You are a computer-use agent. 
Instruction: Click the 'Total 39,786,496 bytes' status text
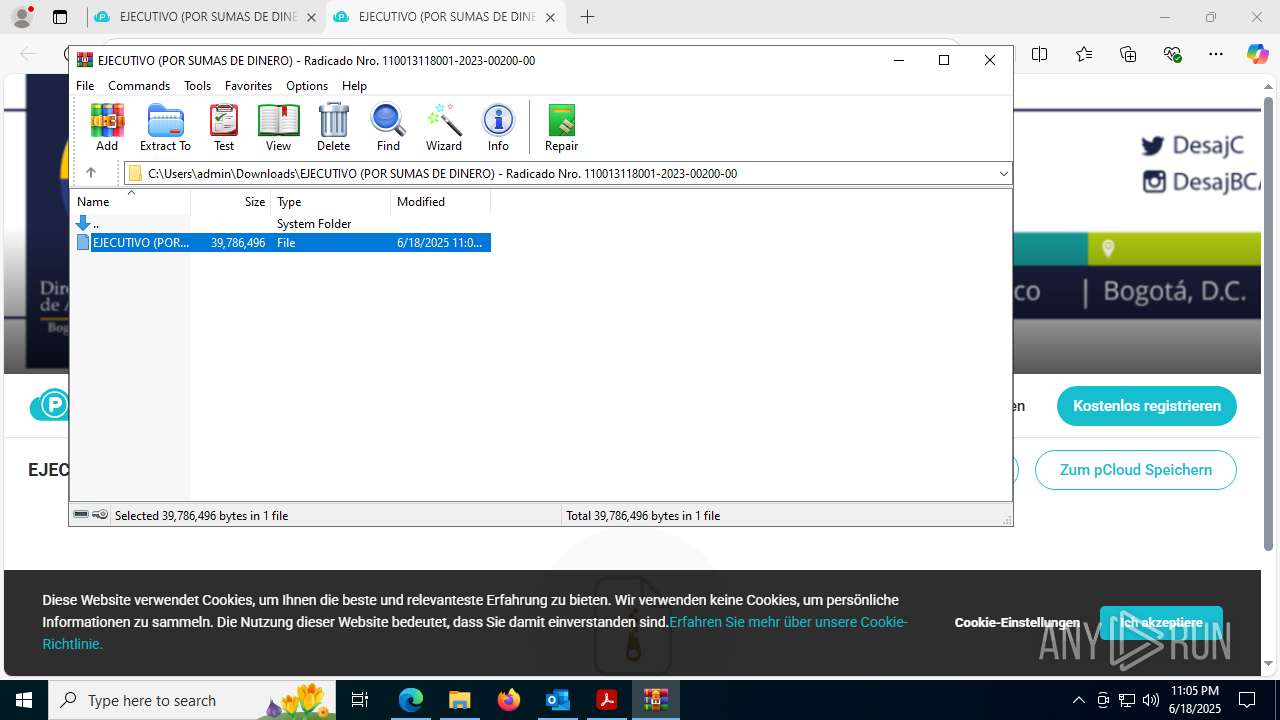[x=643, y=516]
